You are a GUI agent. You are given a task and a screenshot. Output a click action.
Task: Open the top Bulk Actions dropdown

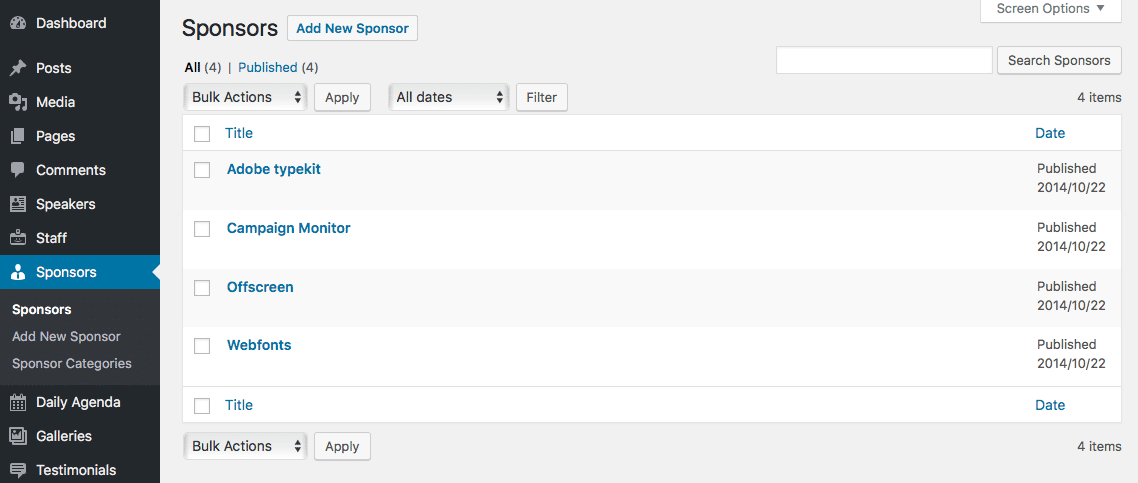pos(245,97)
